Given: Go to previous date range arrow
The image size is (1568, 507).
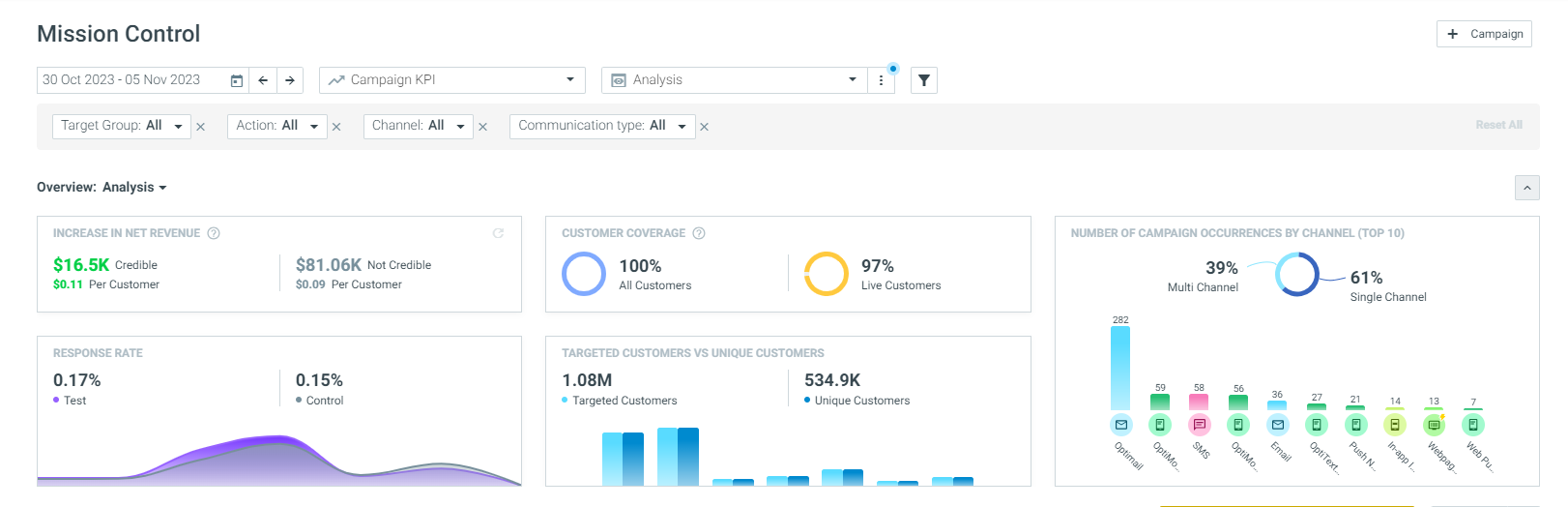Looking at the screenshot, I should 263,80.
